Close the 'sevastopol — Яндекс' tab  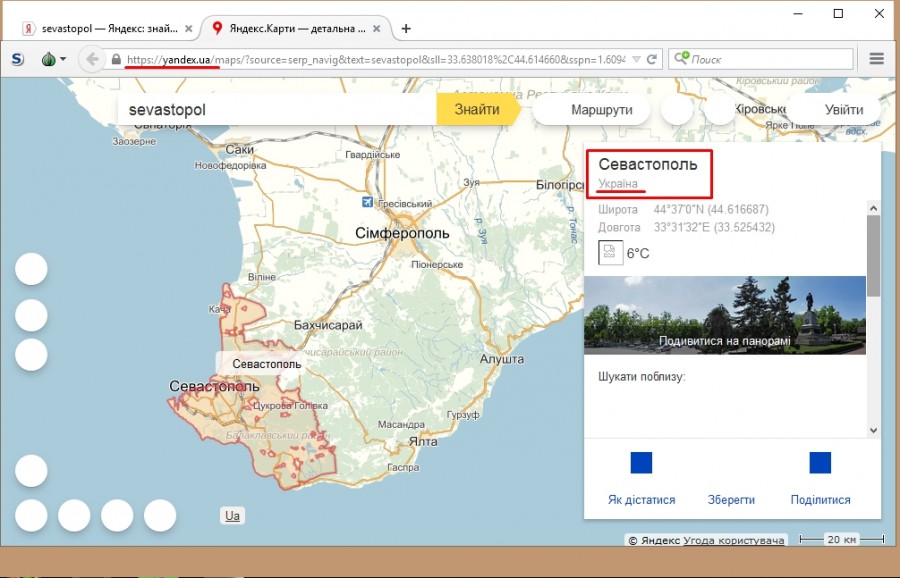pyautogui.click(x=188, y=28)
